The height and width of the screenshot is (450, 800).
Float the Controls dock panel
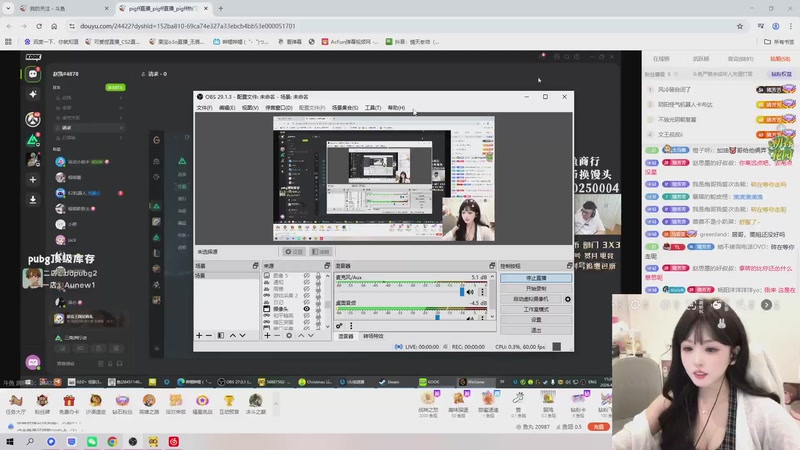click(x=569, y=266)
